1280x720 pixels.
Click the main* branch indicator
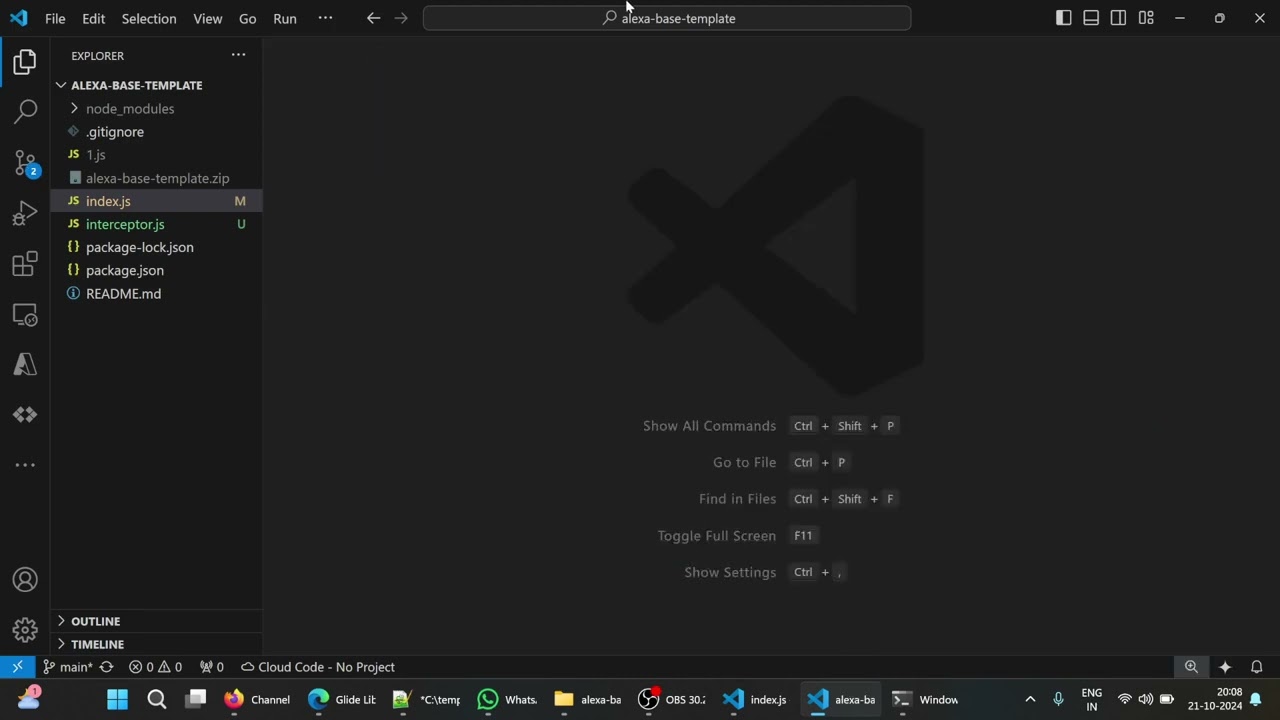(67, 667)
